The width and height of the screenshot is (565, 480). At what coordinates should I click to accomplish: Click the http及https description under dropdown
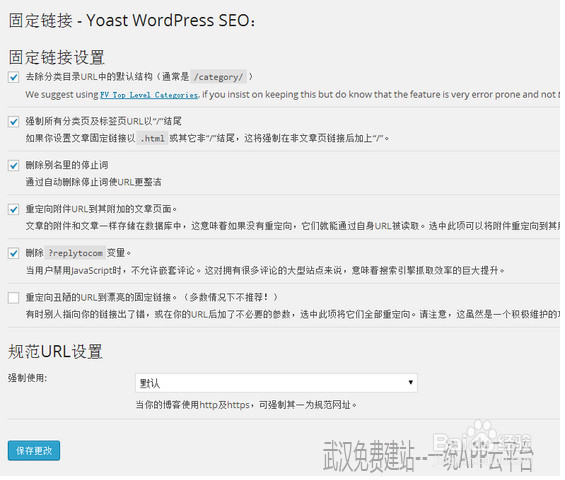click(x=246, y=405)
